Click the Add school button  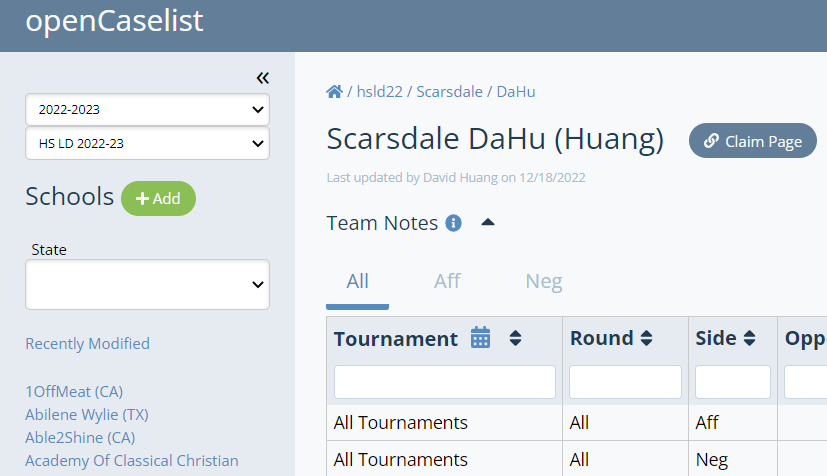[x=158, y=198]
